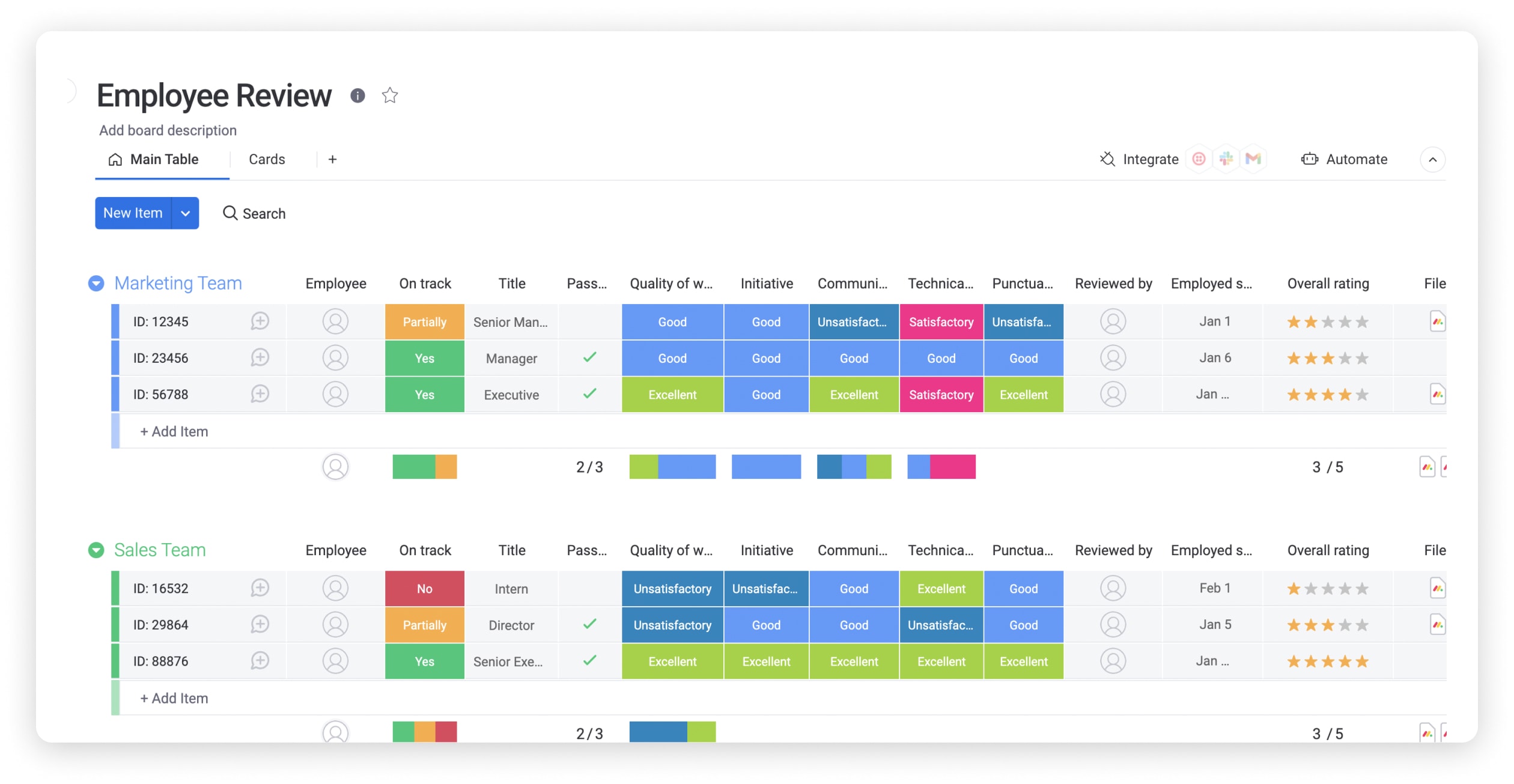Switch to the Cards view tab
The image size is (1514, 784).
pos(267,159)
